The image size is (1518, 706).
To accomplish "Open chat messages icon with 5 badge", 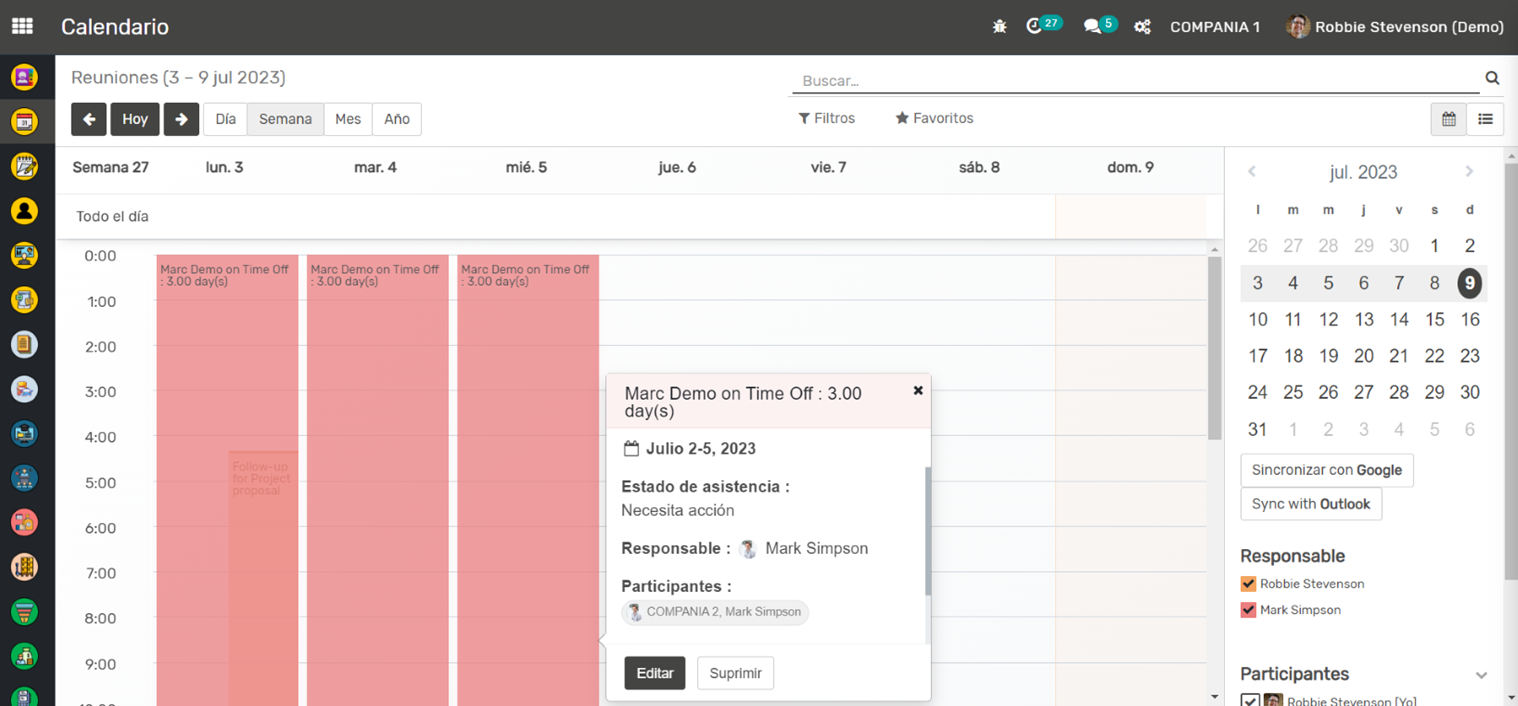I will pyautogui.click(x=1092, y=27).
